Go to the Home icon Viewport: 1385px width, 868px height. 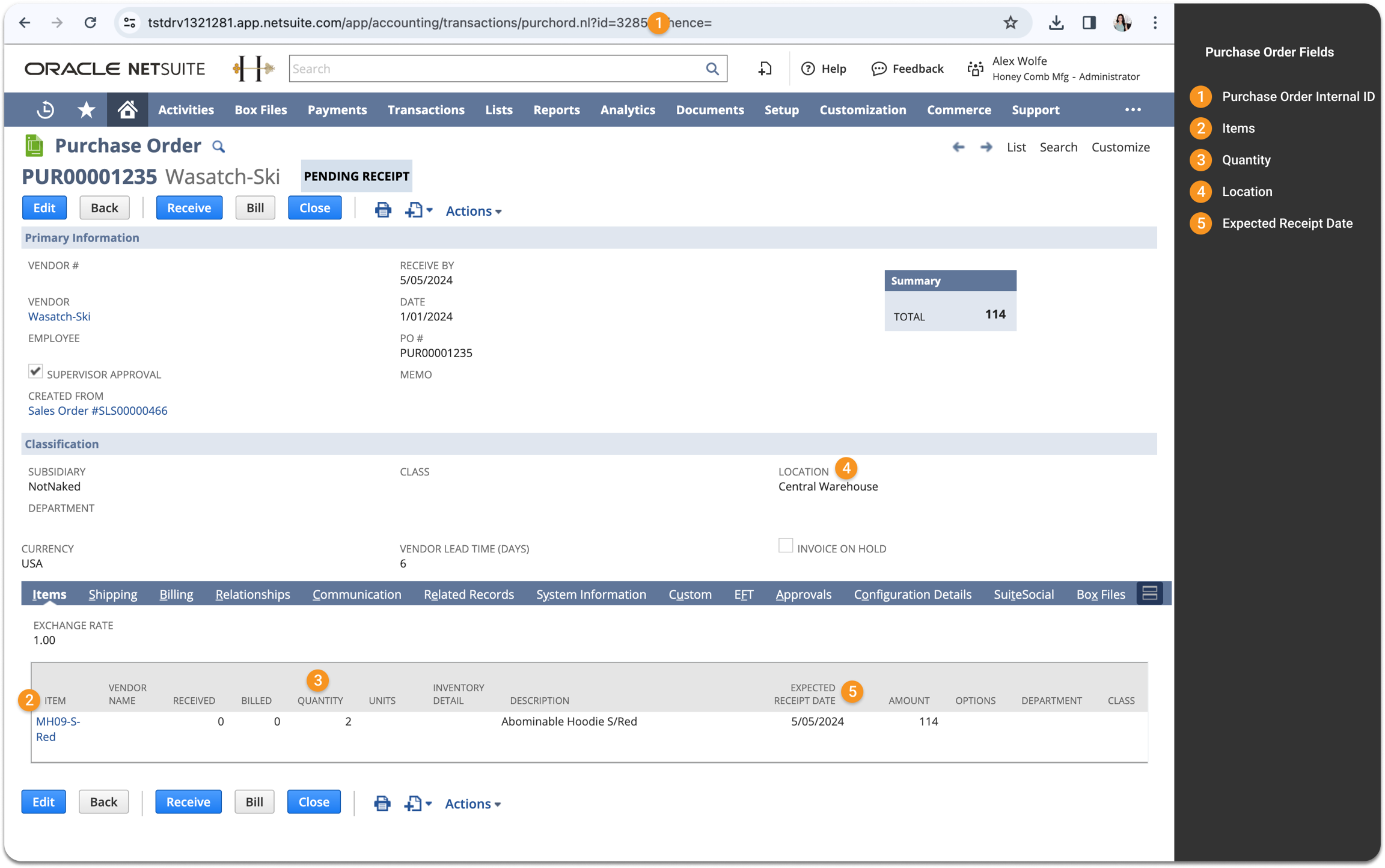127,110
